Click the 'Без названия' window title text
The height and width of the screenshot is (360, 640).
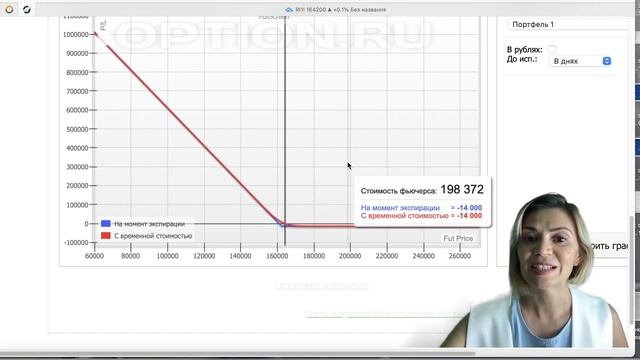click(x=368, y=9)
